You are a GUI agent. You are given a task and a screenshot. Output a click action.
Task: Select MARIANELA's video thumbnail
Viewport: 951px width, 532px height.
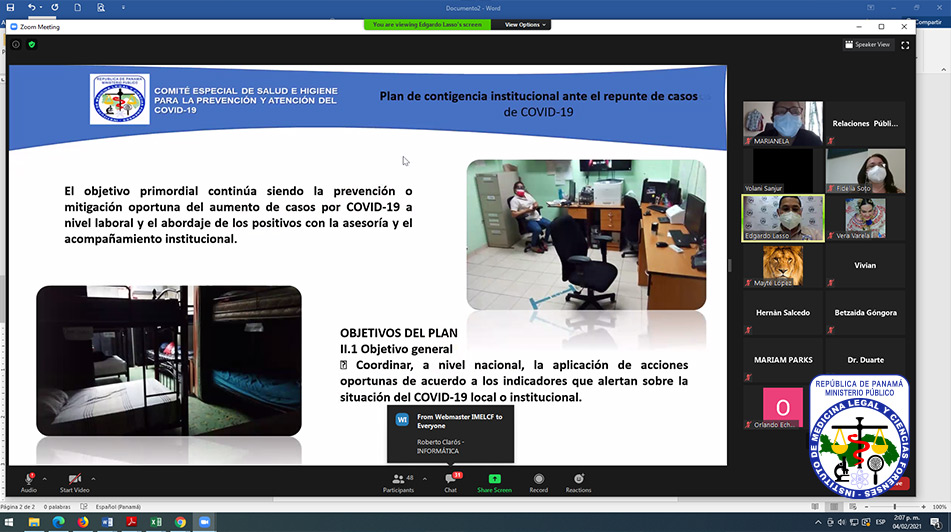tap(783, 123)
